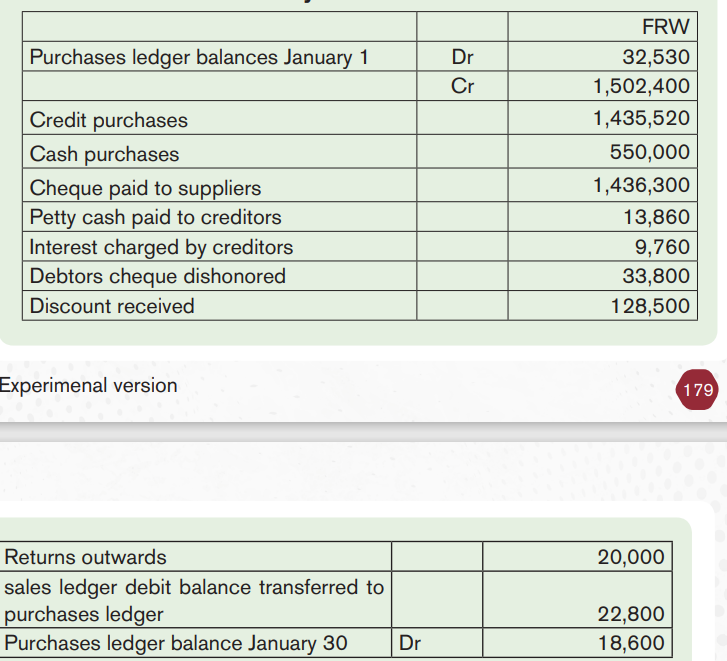
Task: Click the Cr cell in the table
Action: click(462, 86)
